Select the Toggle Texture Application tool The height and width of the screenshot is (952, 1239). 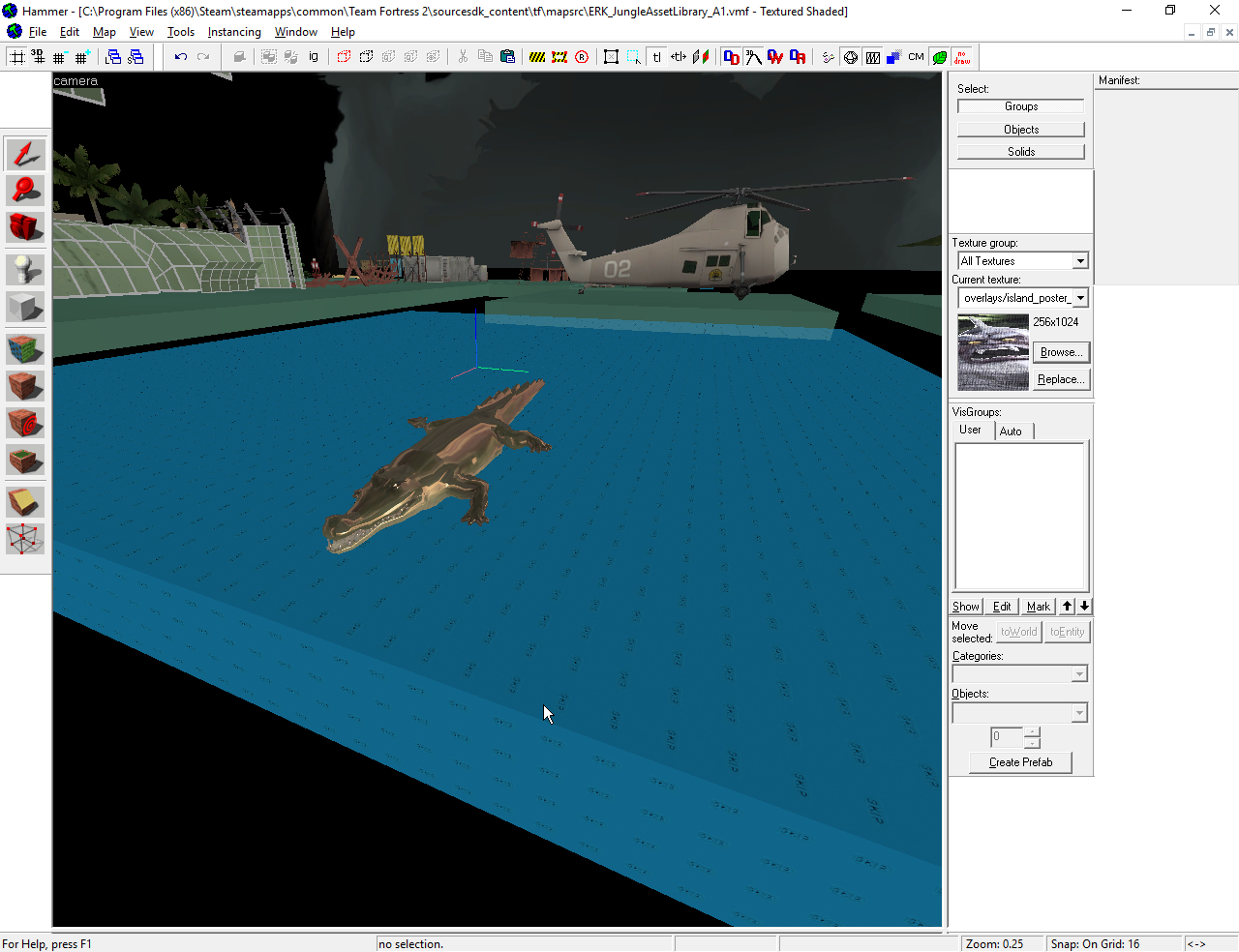pos(25,349)
